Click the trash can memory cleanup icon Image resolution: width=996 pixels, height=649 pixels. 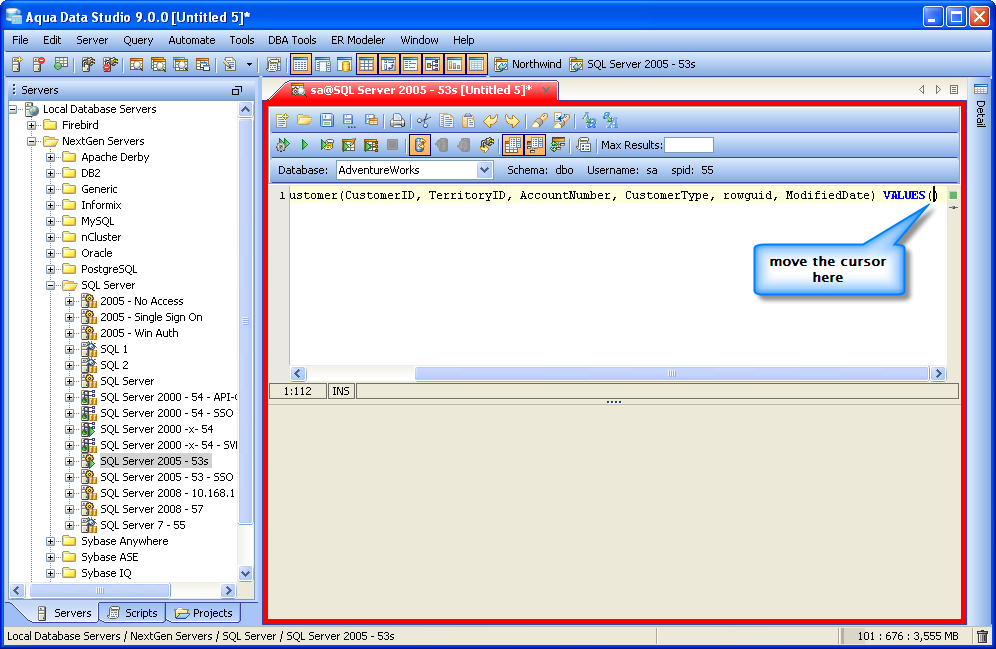[x=982, y=636]
